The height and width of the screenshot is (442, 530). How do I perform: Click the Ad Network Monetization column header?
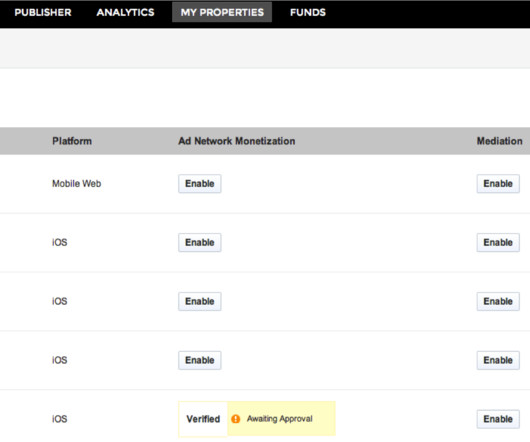pos(237,141)
